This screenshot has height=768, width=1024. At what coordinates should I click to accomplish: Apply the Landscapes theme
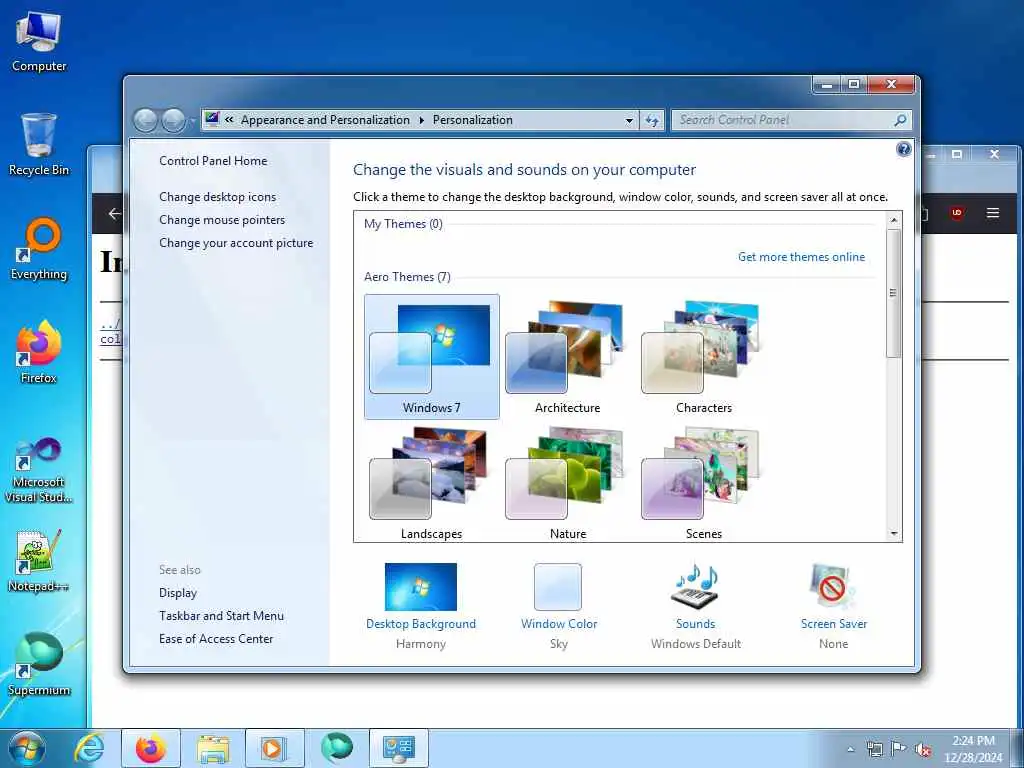coord(432,483)
